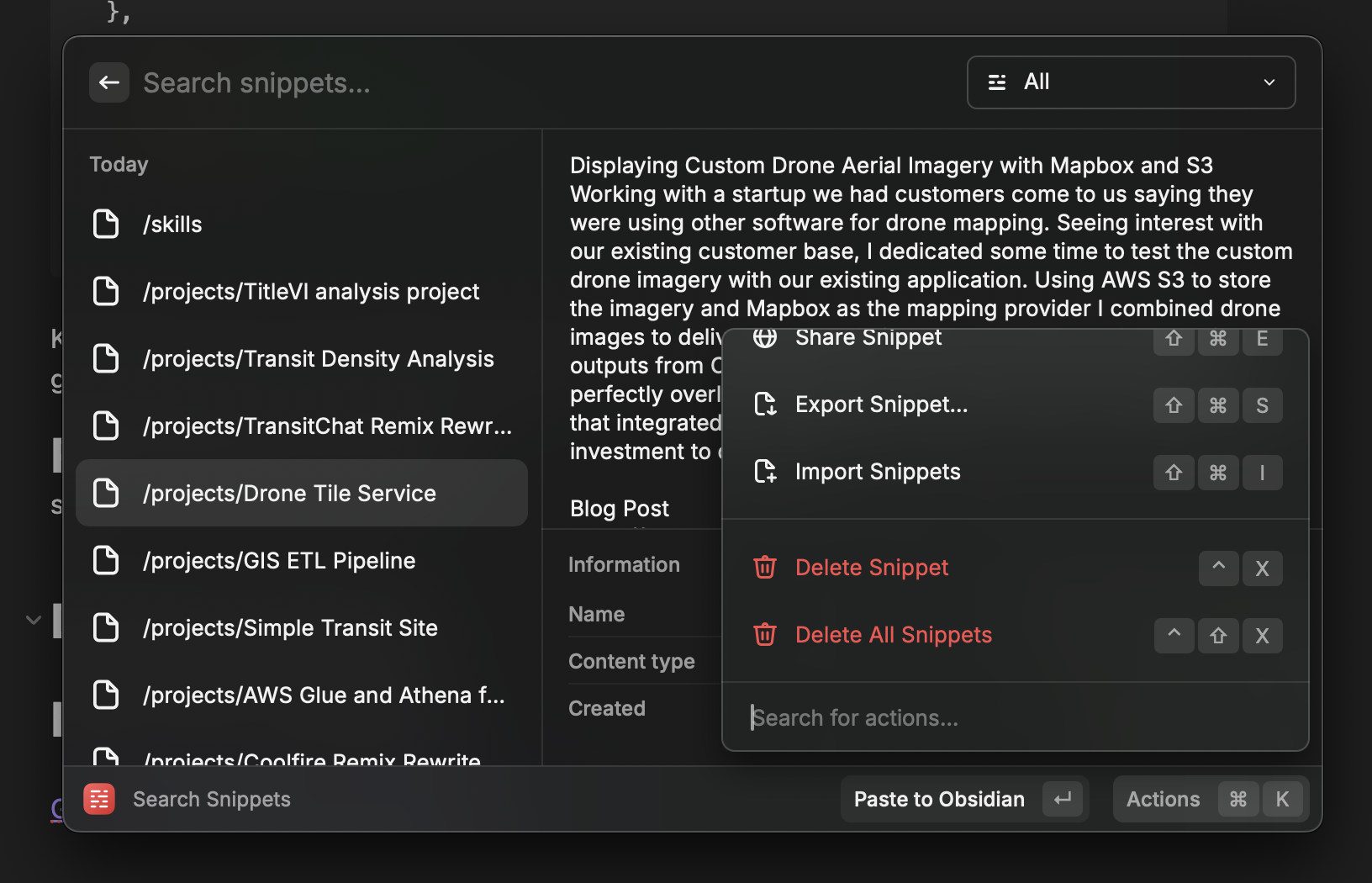This screenshot has height=883, width=1372.
Task: Click the Name label in details
Action: (596, 615)
